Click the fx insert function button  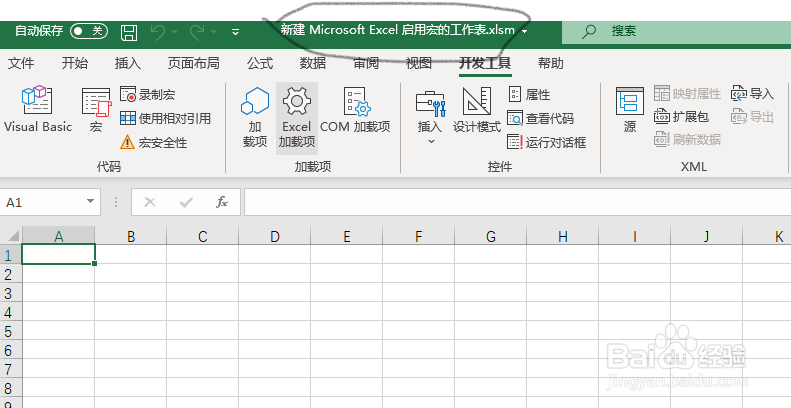tap(222, 202)
